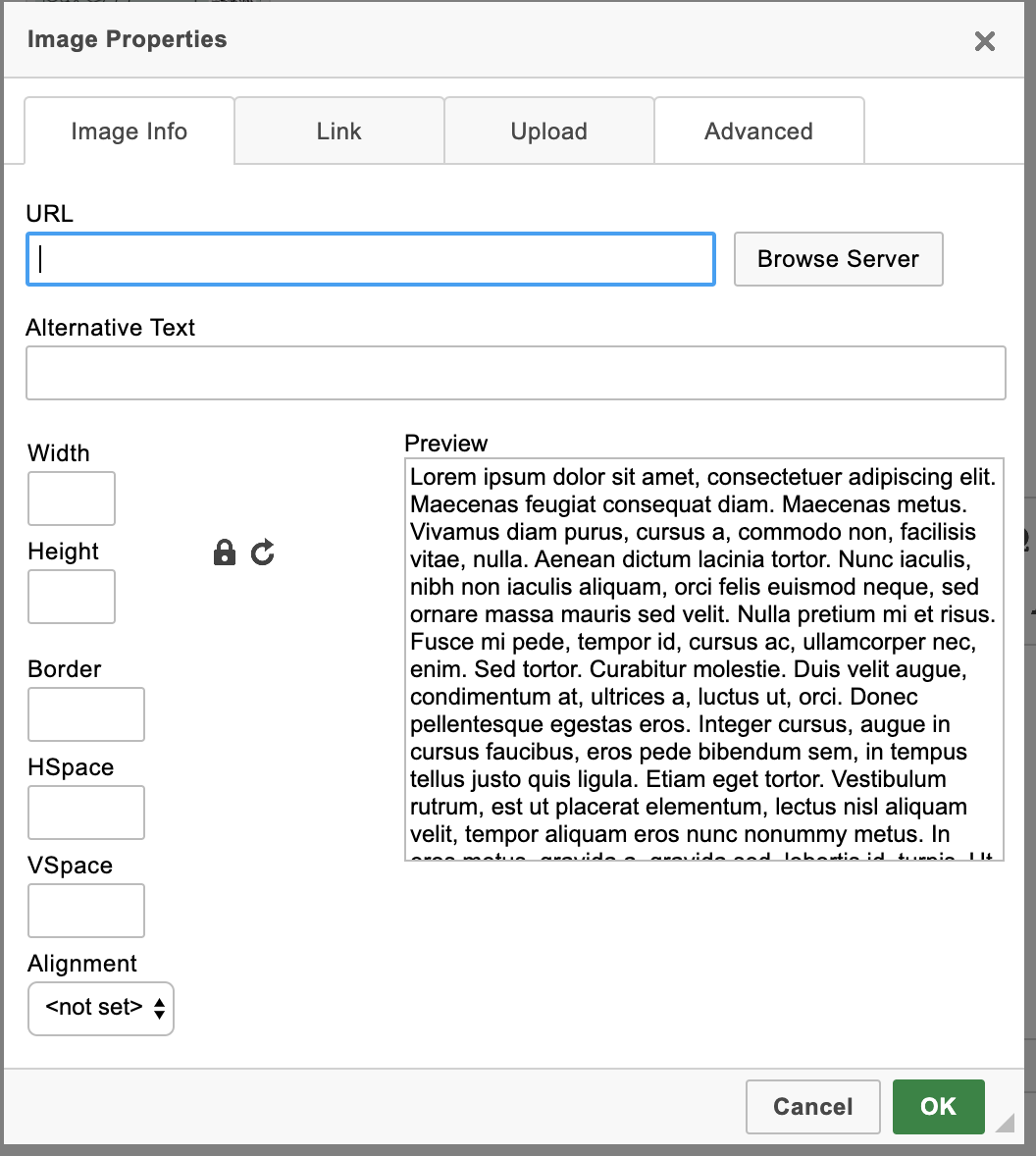Focus the Alternative Text field
The height and width of the screenshot is (1156, 1036).
515,373
